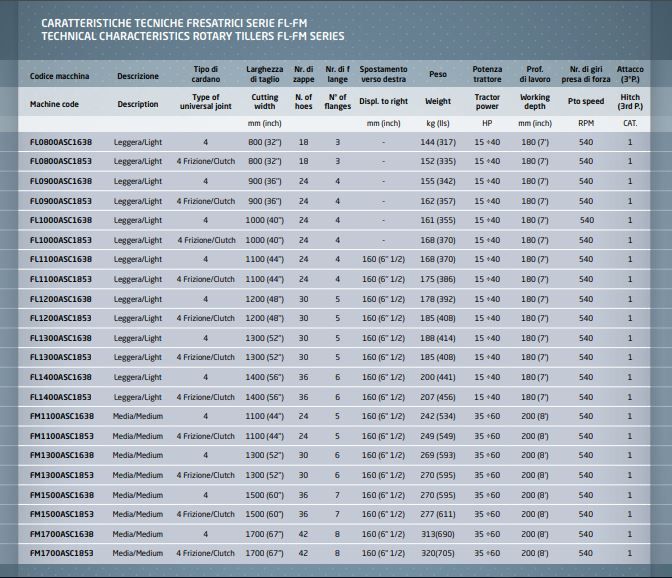Select the 'Tractor power' column header
The image size is (672, 578).
(x=487, y=102)
